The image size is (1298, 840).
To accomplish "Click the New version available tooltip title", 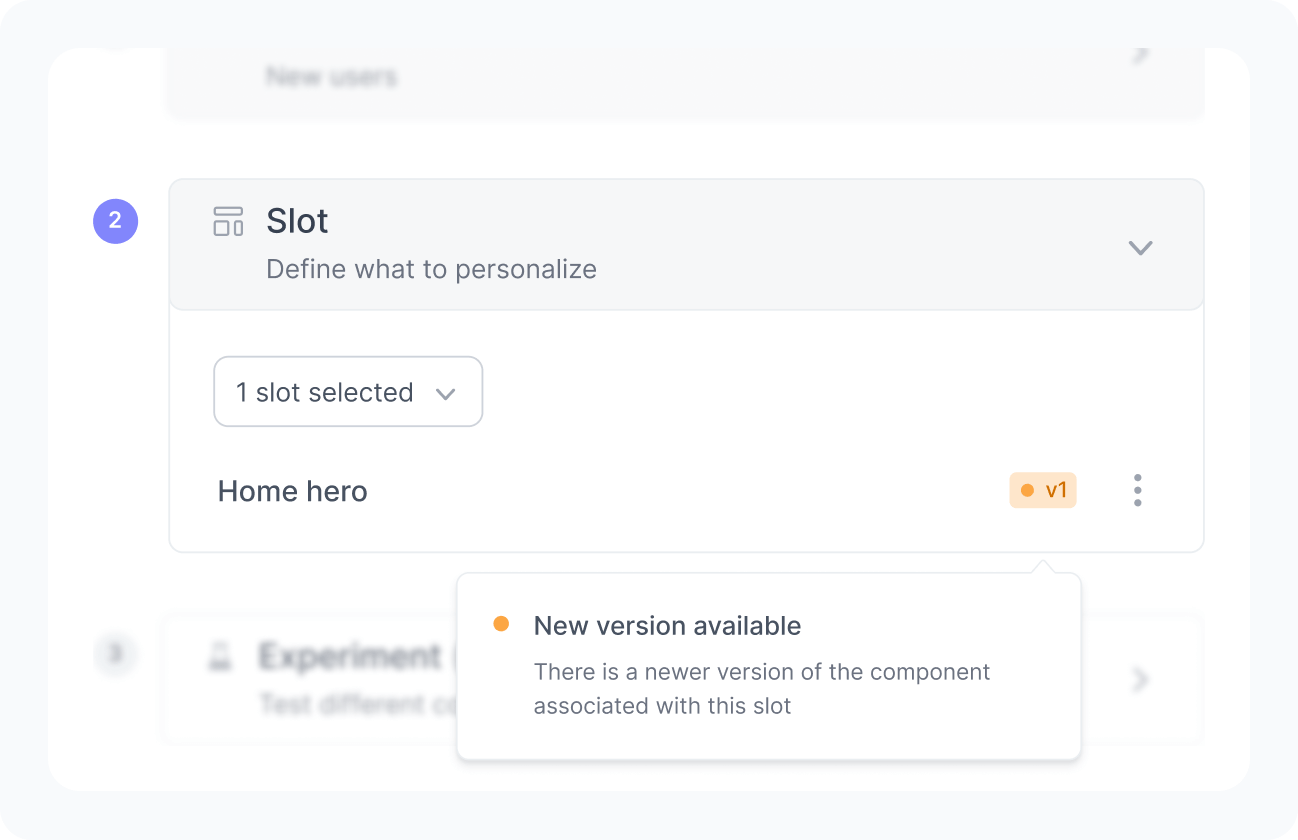I will 667,626.
